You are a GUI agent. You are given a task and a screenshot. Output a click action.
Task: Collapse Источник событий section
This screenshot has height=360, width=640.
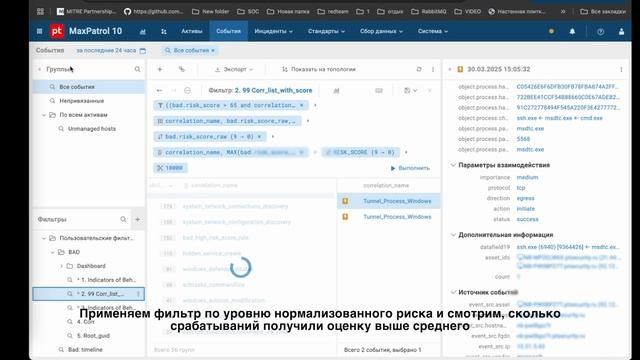pyautogui.click(x=453, y=293)
